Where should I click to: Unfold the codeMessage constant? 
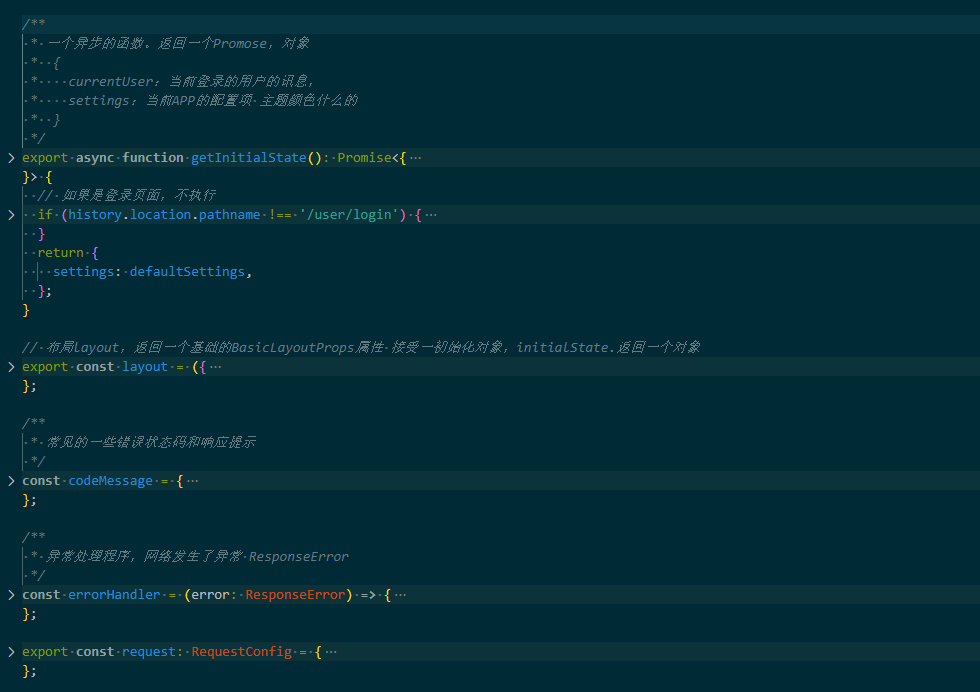click(x=11, y=481)
